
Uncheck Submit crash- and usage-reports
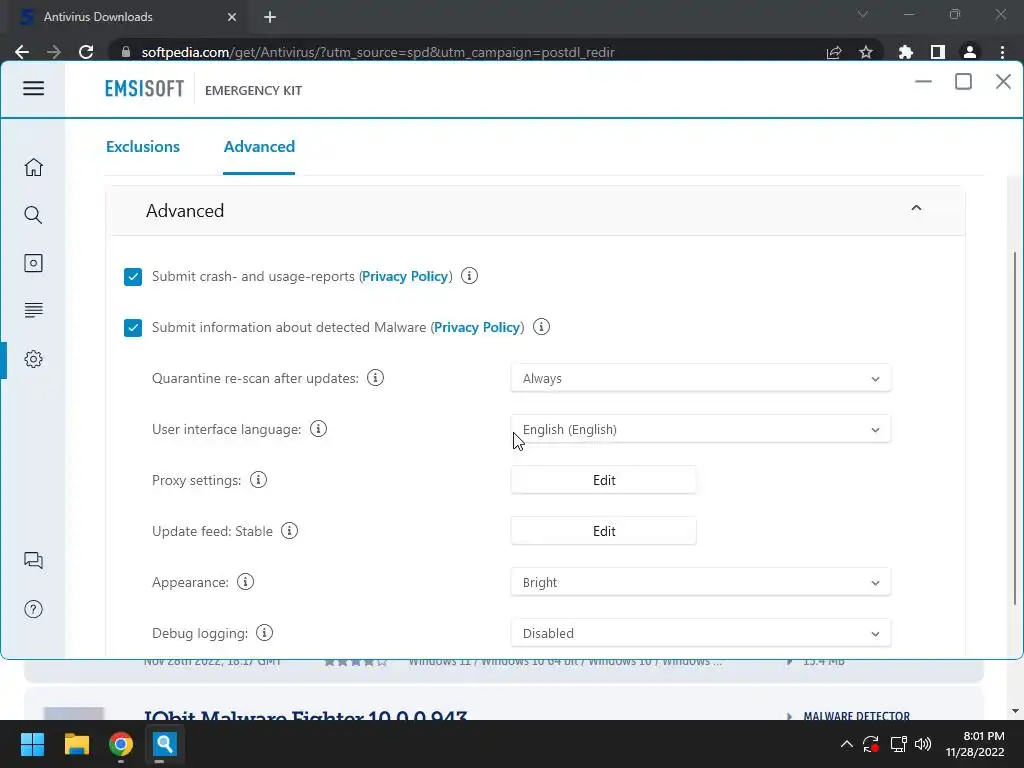coord(133,276)
